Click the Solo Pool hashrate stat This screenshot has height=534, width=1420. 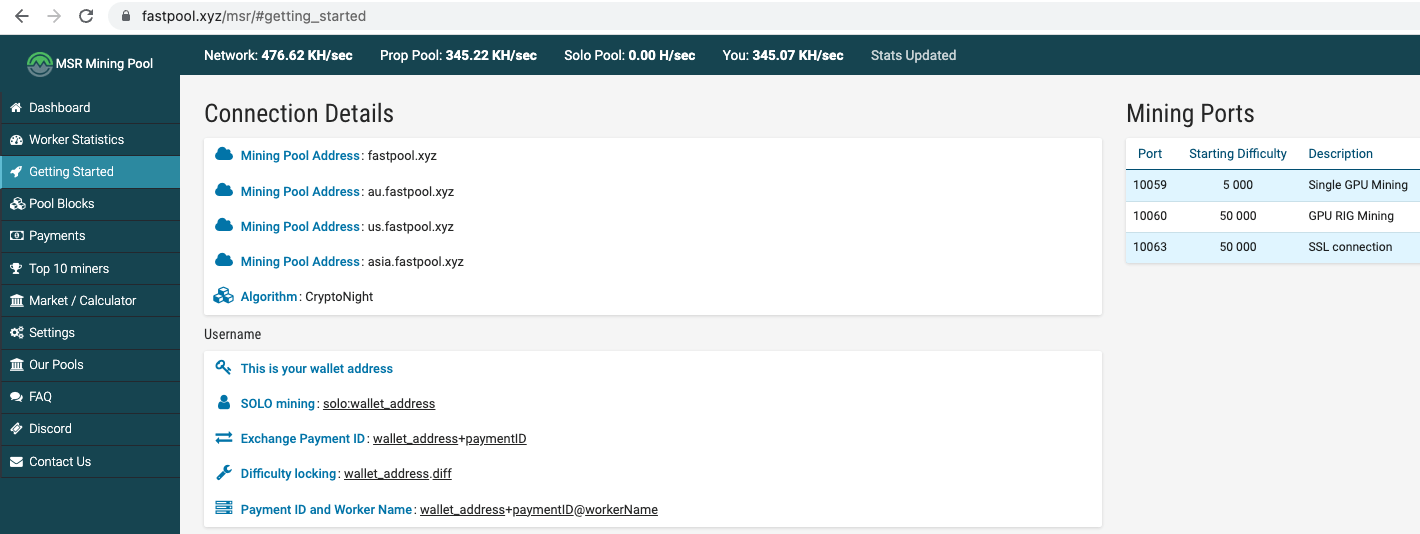(x=629, y=55)
